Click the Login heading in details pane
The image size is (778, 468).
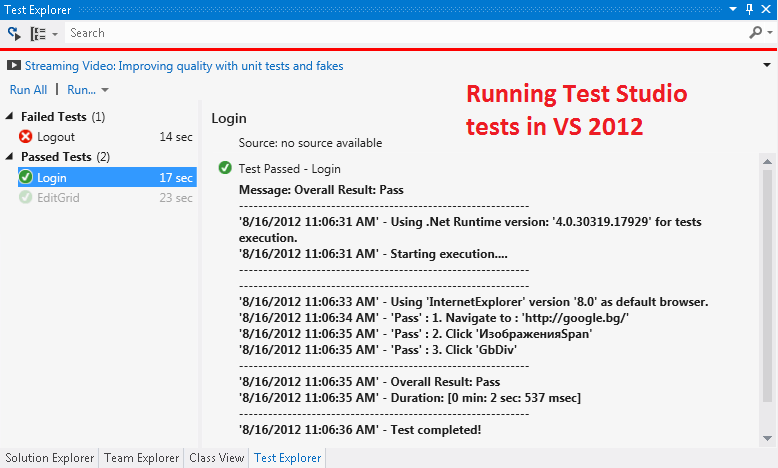(229, 118)
